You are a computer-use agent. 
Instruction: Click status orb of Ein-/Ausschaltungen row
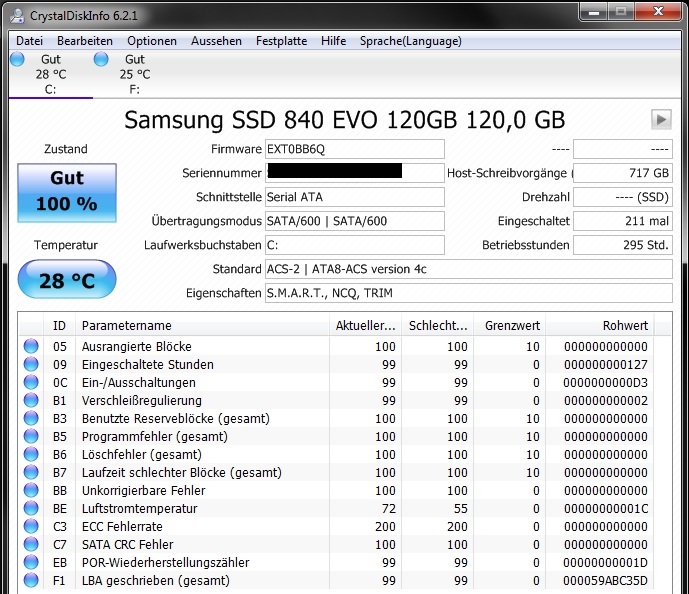tap(31, 382)
